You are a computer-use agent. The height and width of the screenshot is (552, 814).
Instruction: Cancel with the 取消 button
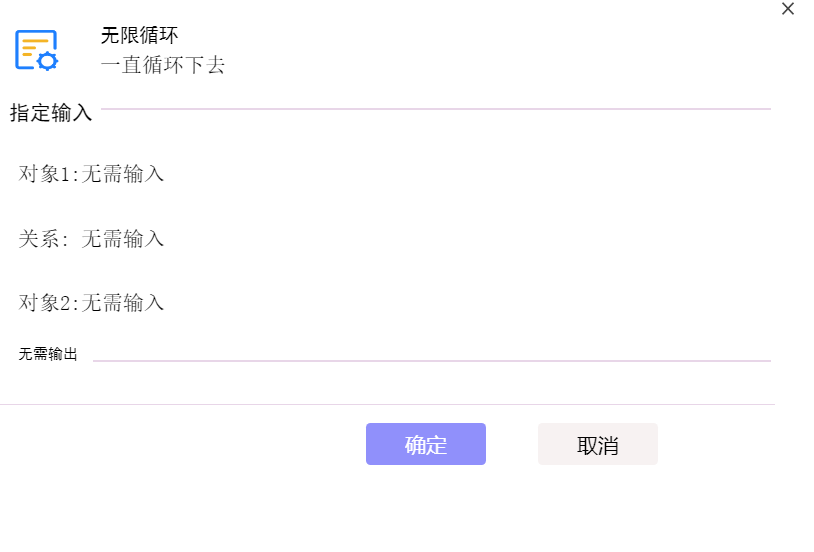(x=598, y=444)
